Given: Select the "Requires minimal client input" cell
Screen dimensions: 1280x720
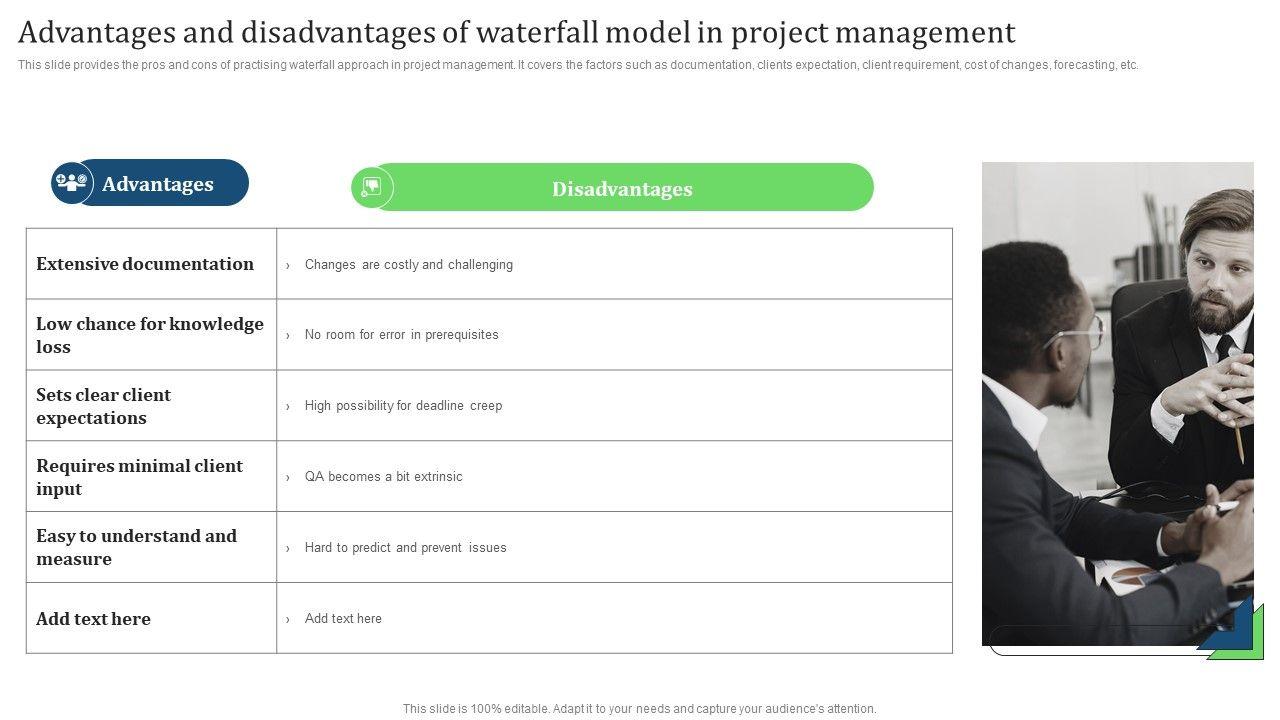Looking at the screenshot, I should pyautogui.click(x=140, y=477).
